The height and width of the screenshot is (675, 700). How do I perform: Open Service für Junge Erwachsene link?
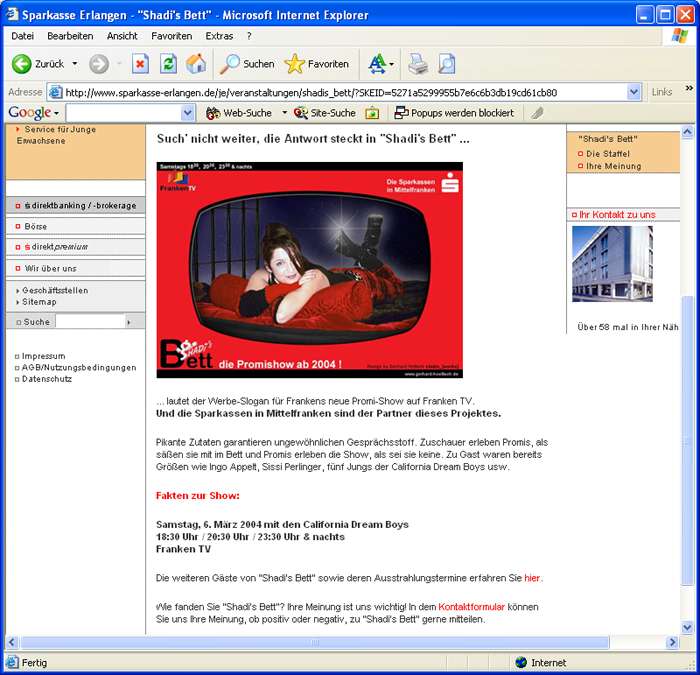coord(56,135)
